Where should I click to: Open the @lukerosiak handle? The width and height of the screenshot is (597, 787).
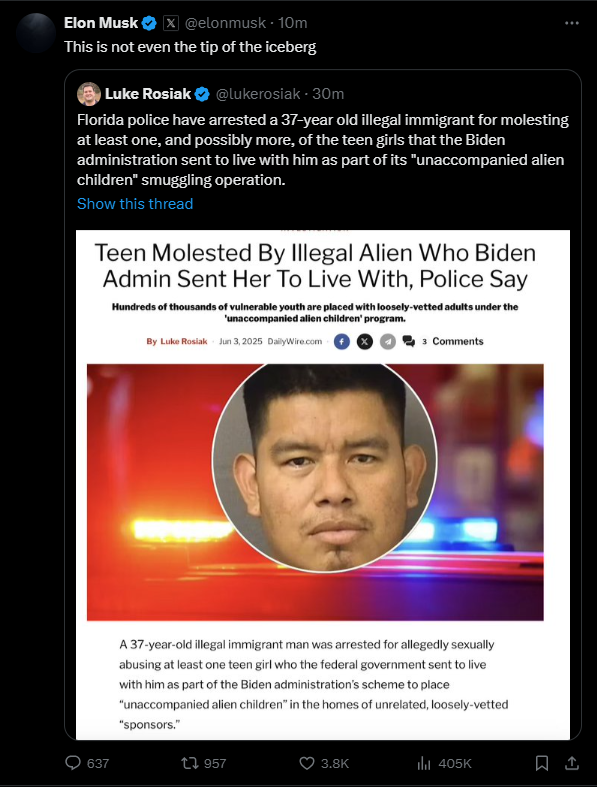tap(258, 94)
